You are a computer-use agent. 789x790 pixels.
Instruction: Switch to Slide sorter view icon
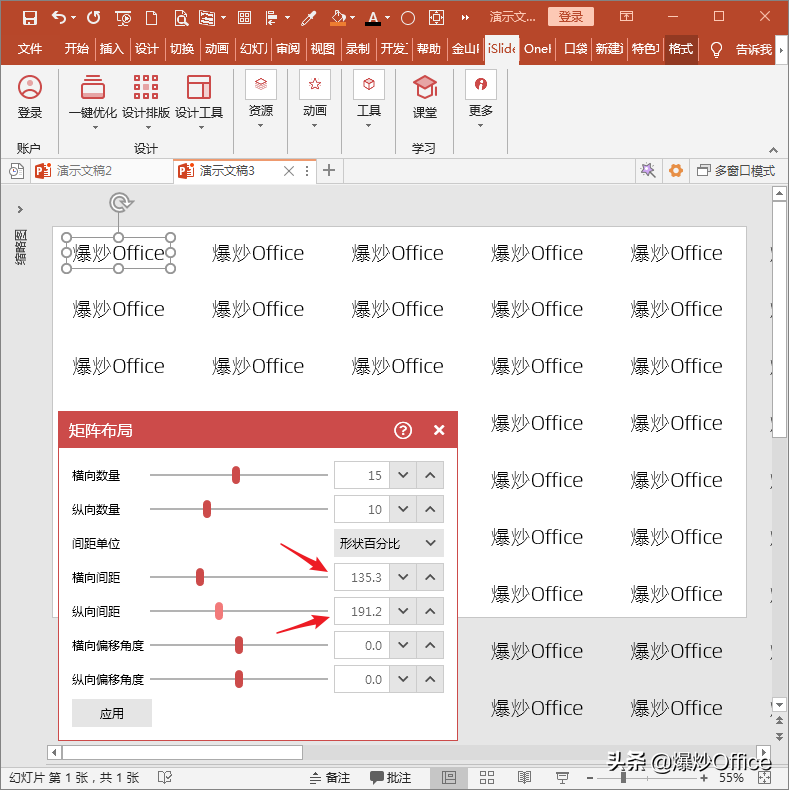487,777
